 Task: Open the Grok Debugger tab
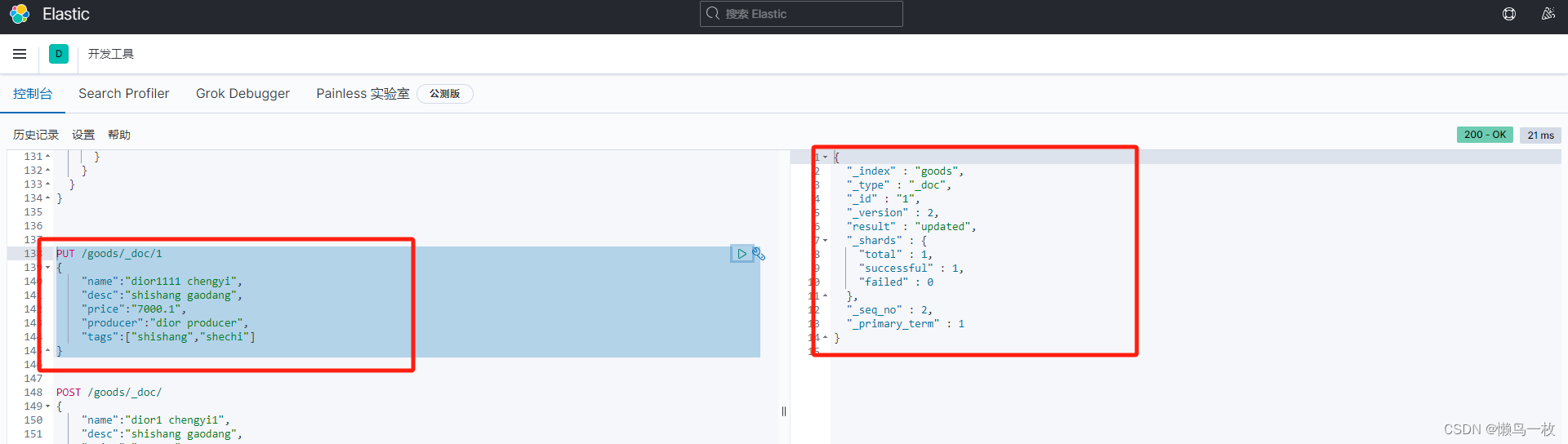click(x=243, y=94)
